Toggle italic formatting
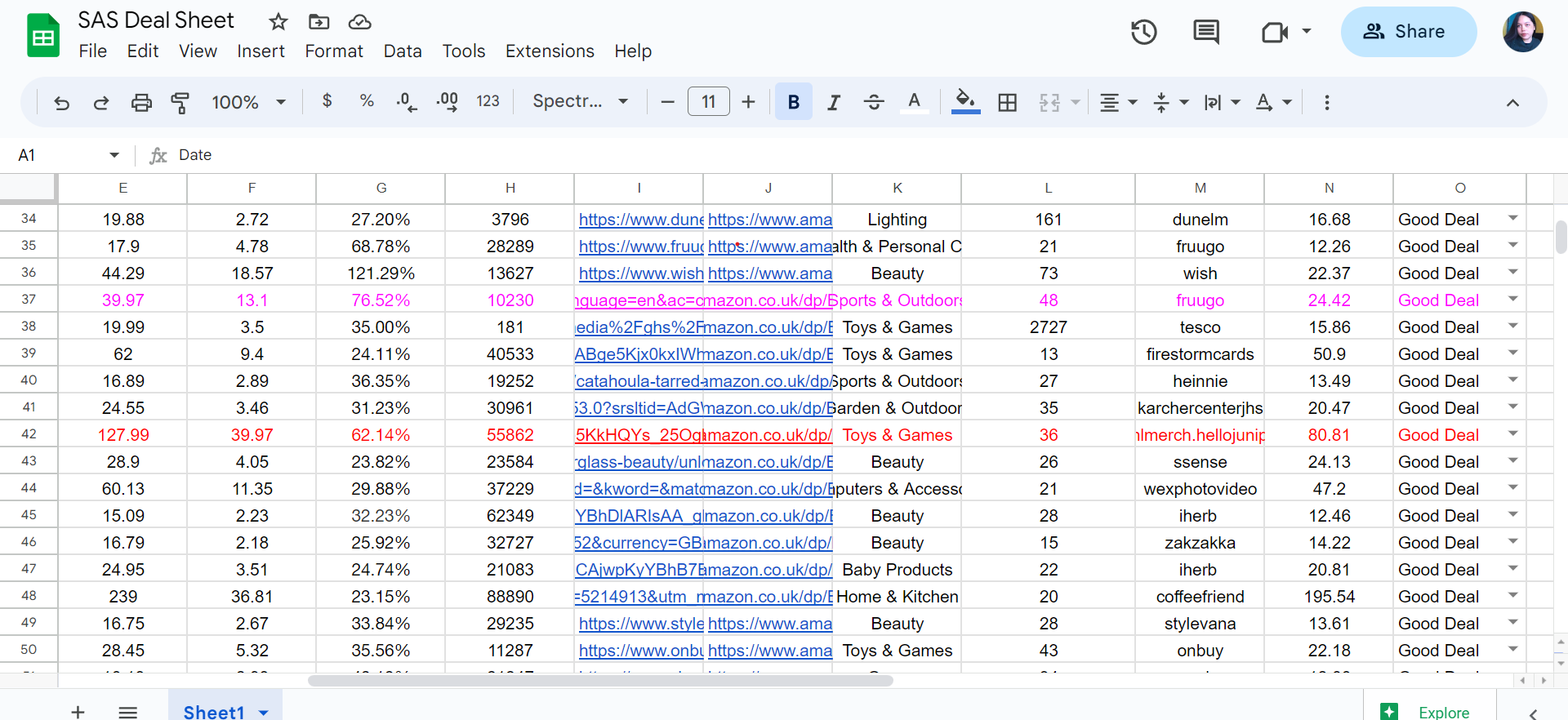The image size is (1568, 720). point(834,102)
